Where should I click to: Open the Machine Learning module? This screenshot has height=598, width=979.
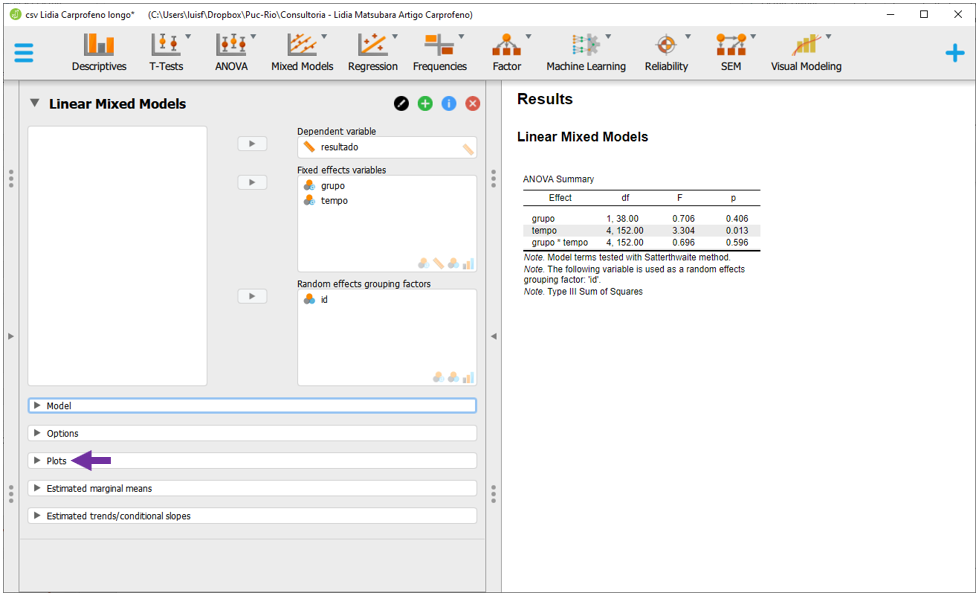tap(585, 52)
